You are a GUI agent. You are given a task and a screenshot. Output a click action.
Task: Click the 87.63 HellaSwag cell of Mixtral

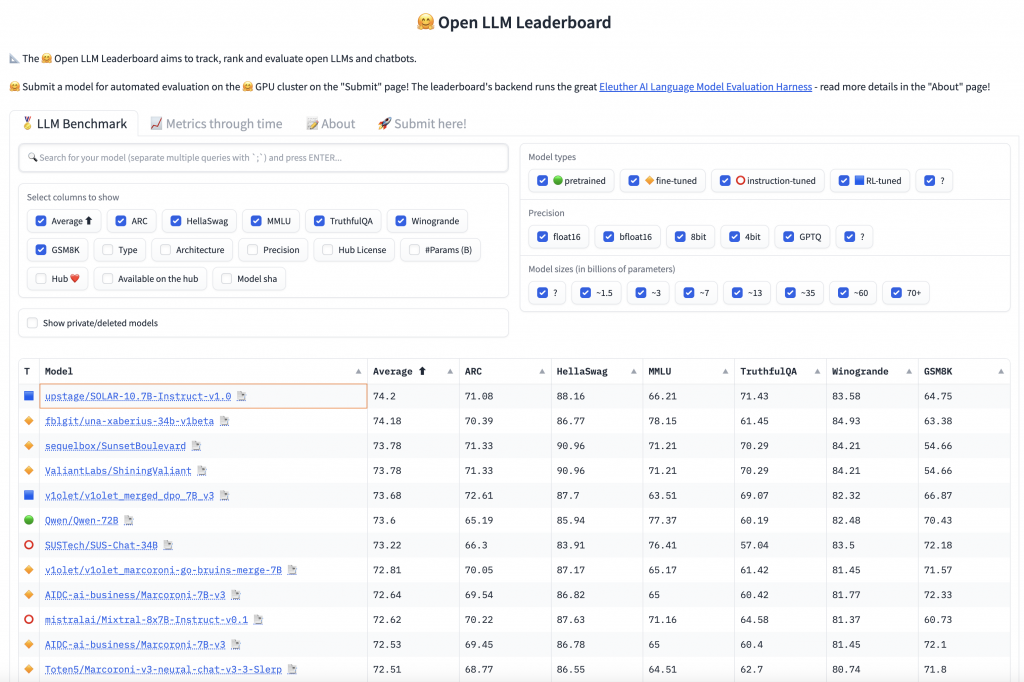[x=597, y=619]
